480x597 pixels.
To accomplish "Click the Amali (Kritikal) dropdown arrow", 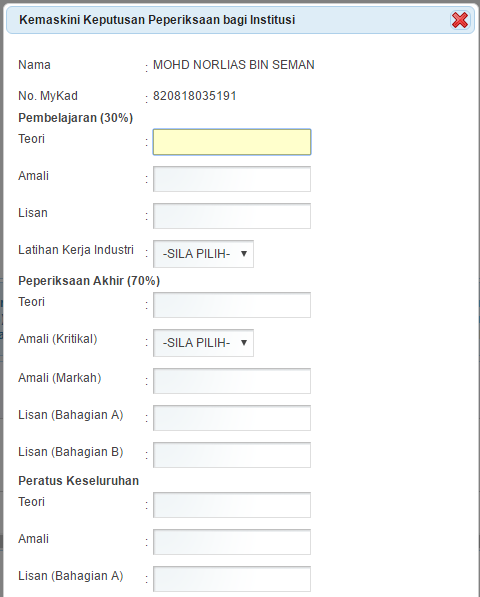I will click(x=244, y=343).
